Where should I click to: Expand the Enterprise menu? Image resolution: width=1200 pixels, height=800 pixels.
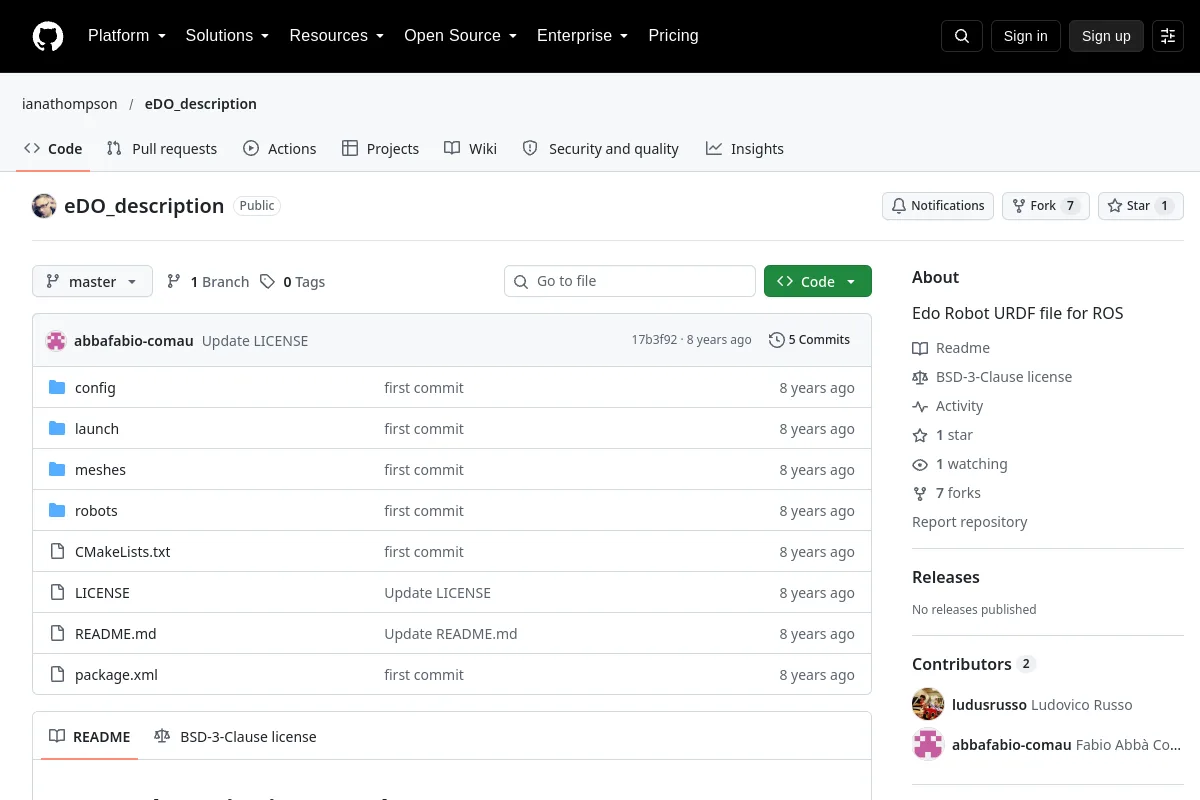(x=582, y=36)
